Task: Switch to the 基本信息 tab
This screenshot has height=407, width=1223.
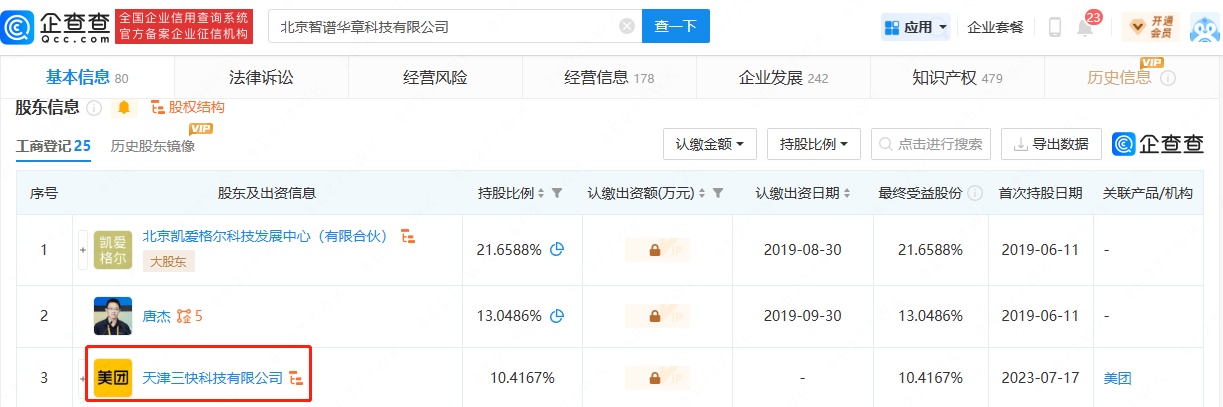Action: pos(87,78)
